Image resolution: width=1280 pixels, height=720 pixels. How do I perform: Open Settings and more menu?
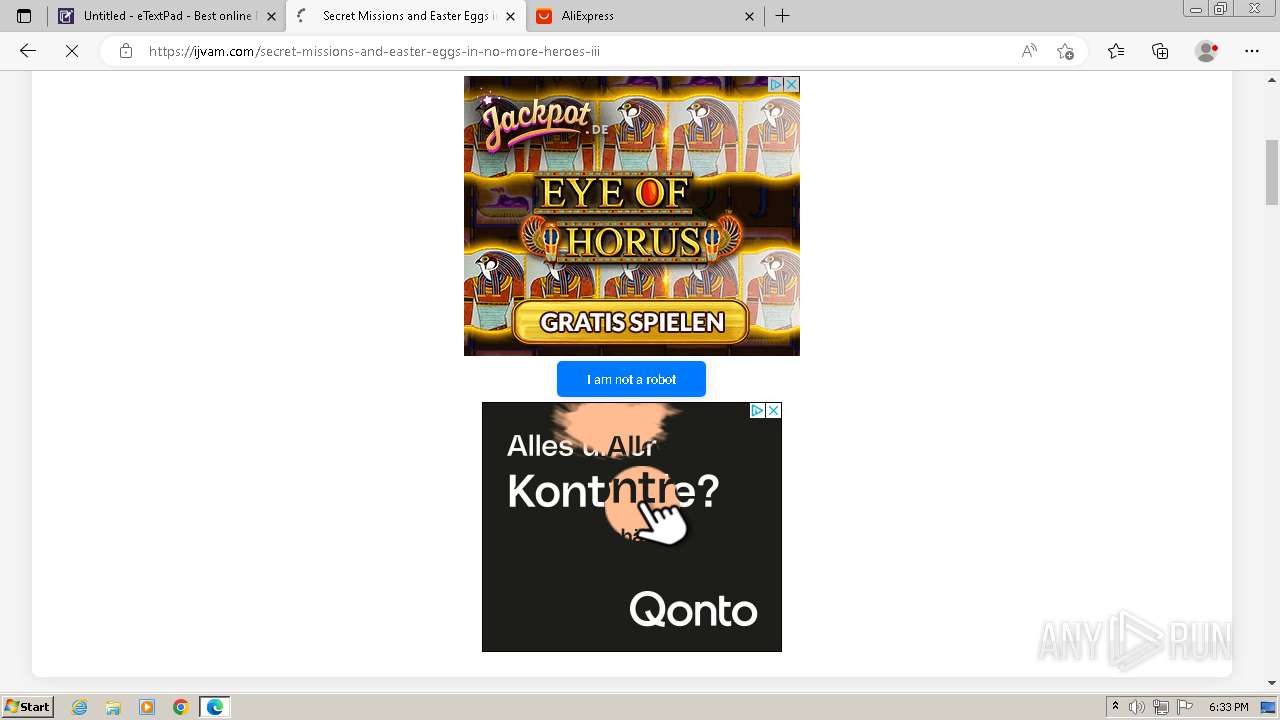pos(1252,51)
